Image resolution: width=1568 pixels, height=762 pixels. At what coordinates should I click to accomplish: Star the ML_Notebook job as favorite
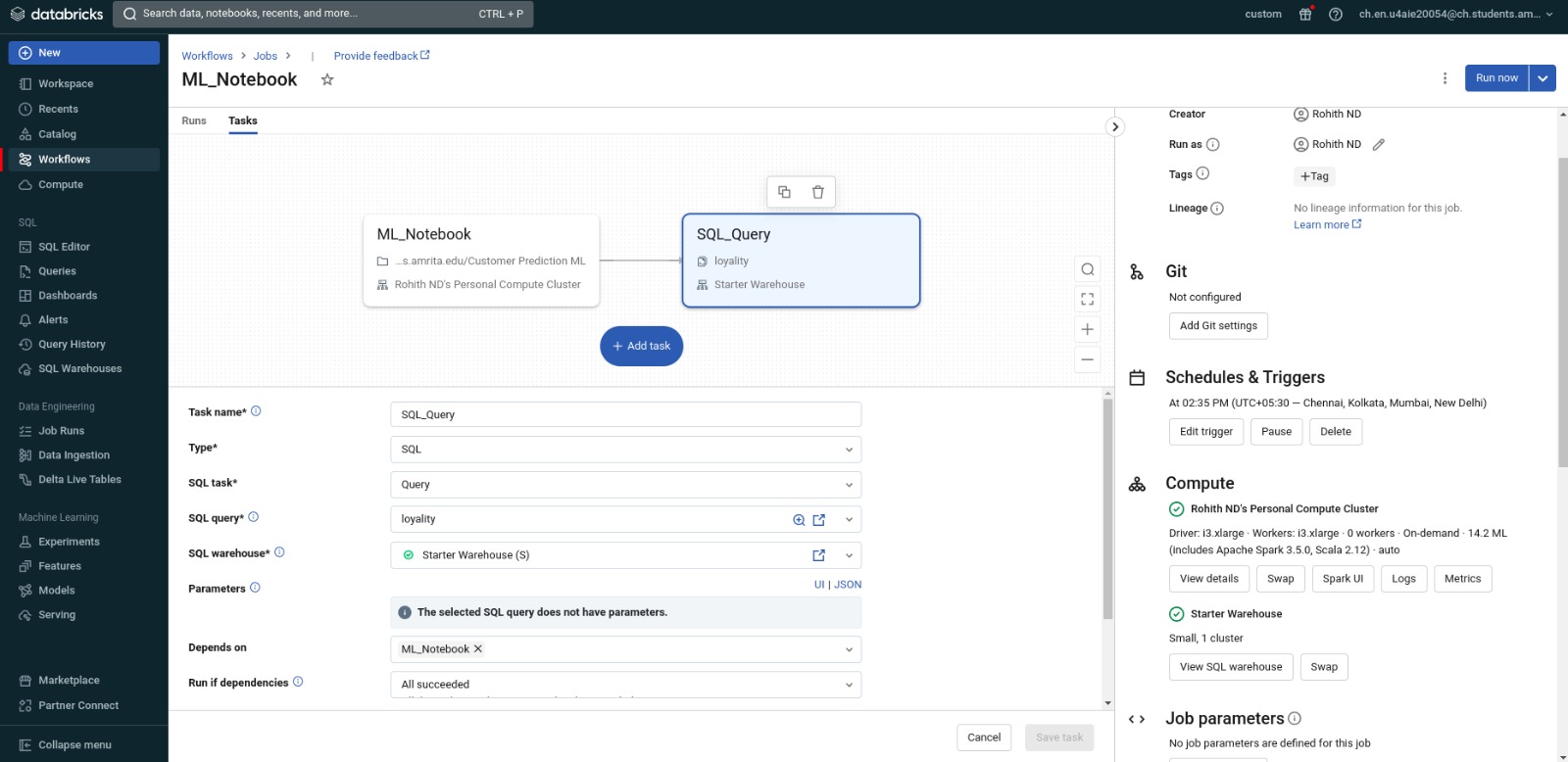click(327, 79)
